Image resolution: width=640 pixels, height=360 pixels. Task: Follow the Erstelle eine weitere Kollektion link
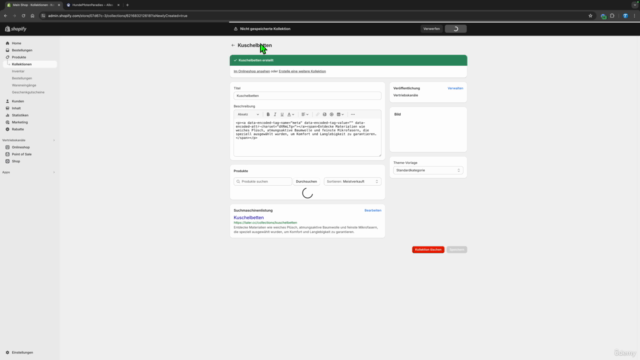[302, 71]
